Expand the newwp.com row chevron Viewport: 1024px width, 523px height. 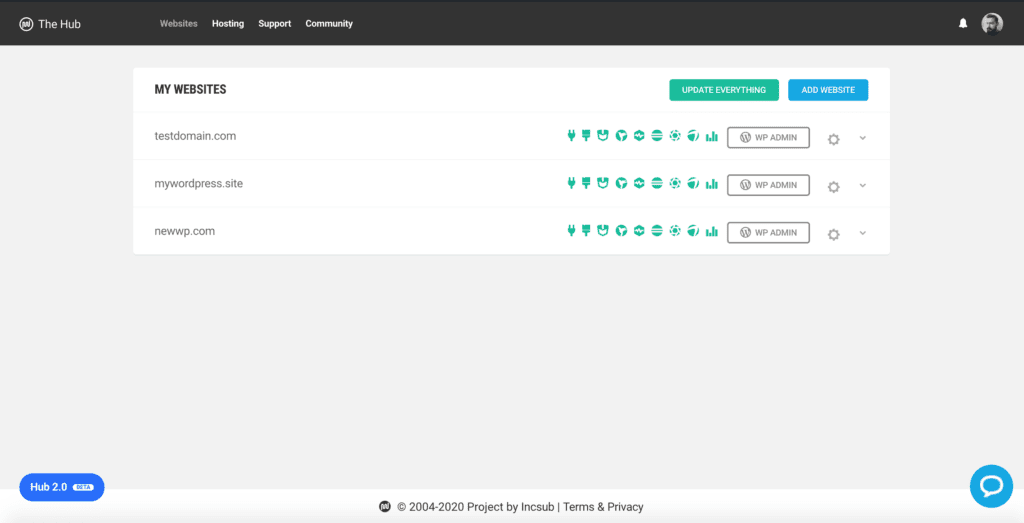(x=863, y=232)
